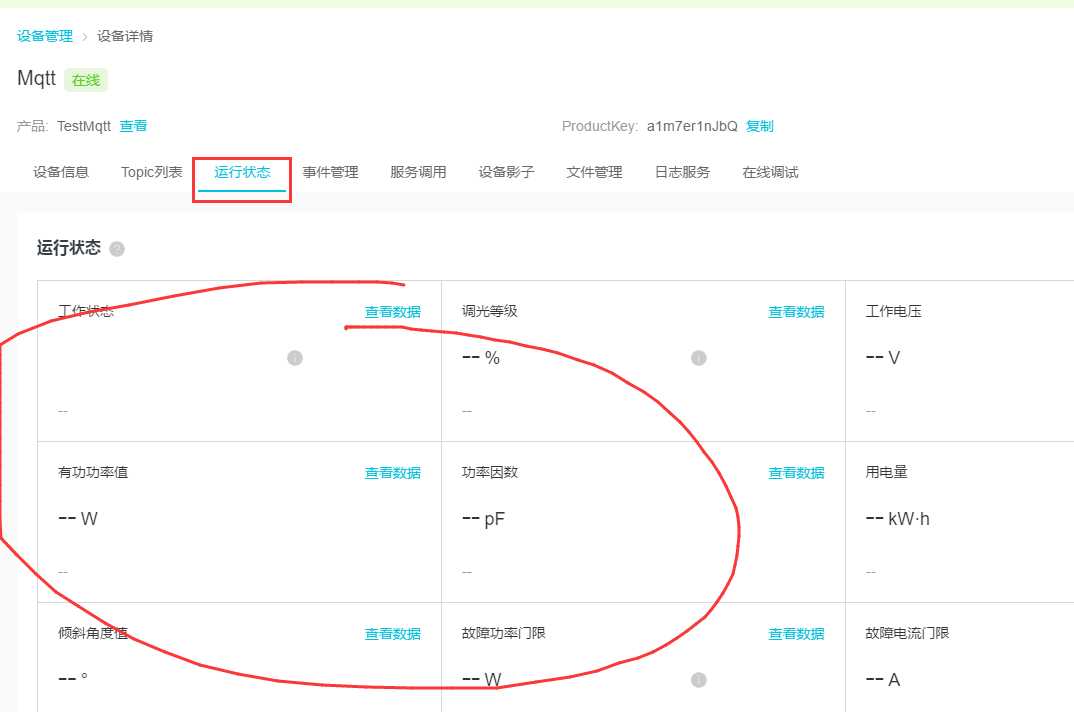Open the 日志服务 tab

pyautogui.click(x=682, y=172)
